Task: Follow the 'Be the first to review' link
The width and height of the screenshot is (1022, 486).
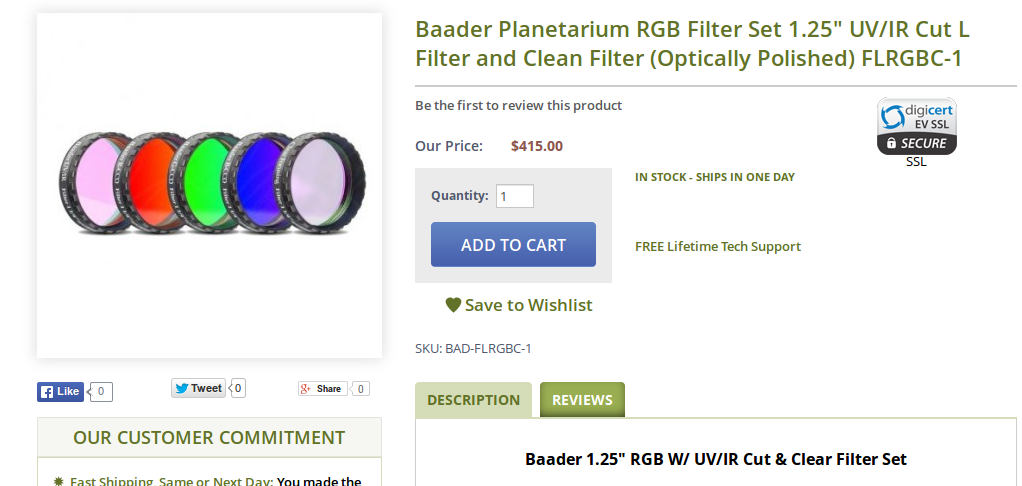Action: click(x=518, y=105)
